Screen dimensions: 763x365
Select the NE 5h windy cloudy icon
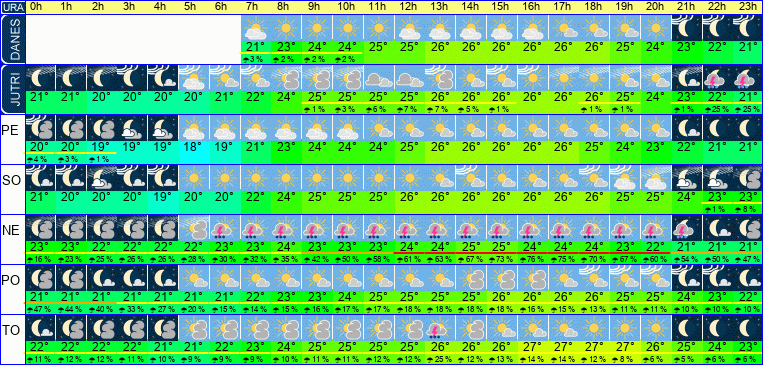point(194,228)
